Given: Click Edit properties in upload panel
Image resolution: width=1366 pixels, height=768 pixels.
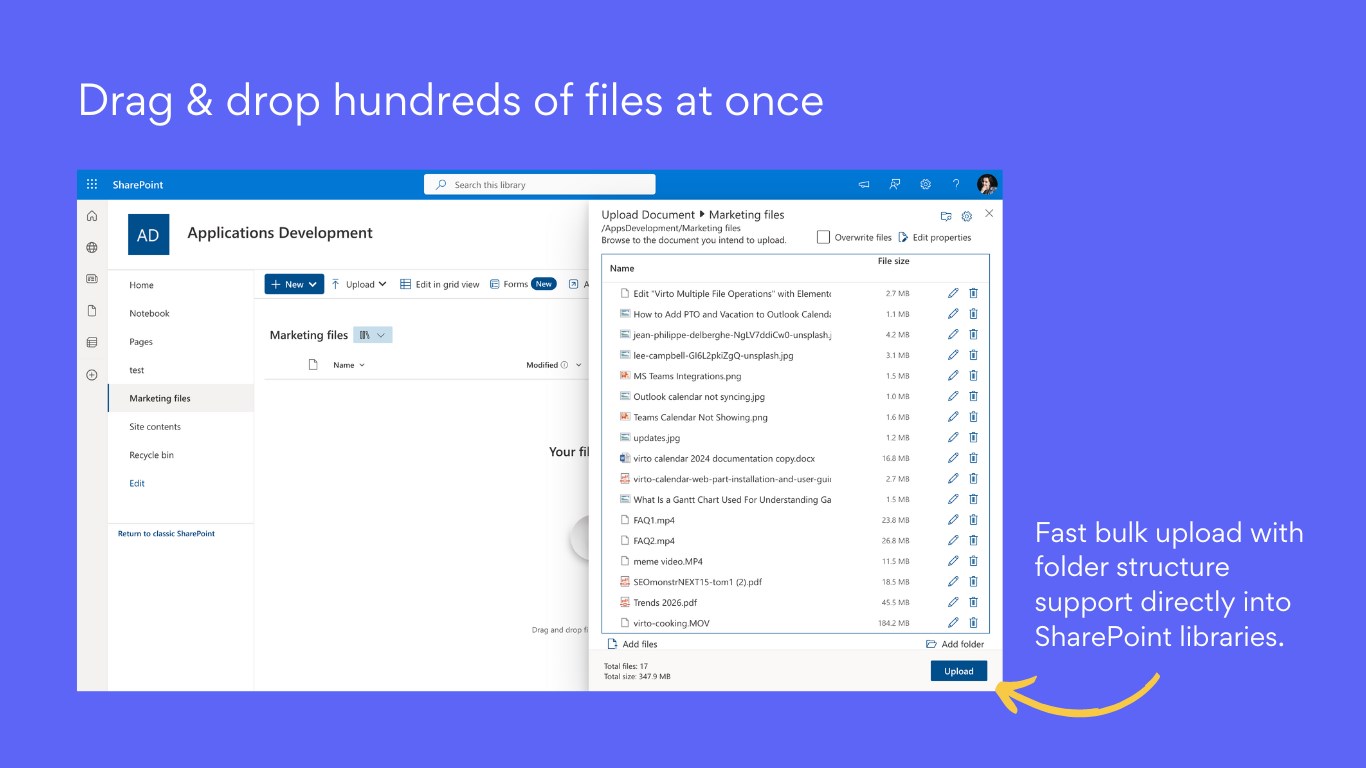Looking at the screenshot, I should [x=935, y=238].
